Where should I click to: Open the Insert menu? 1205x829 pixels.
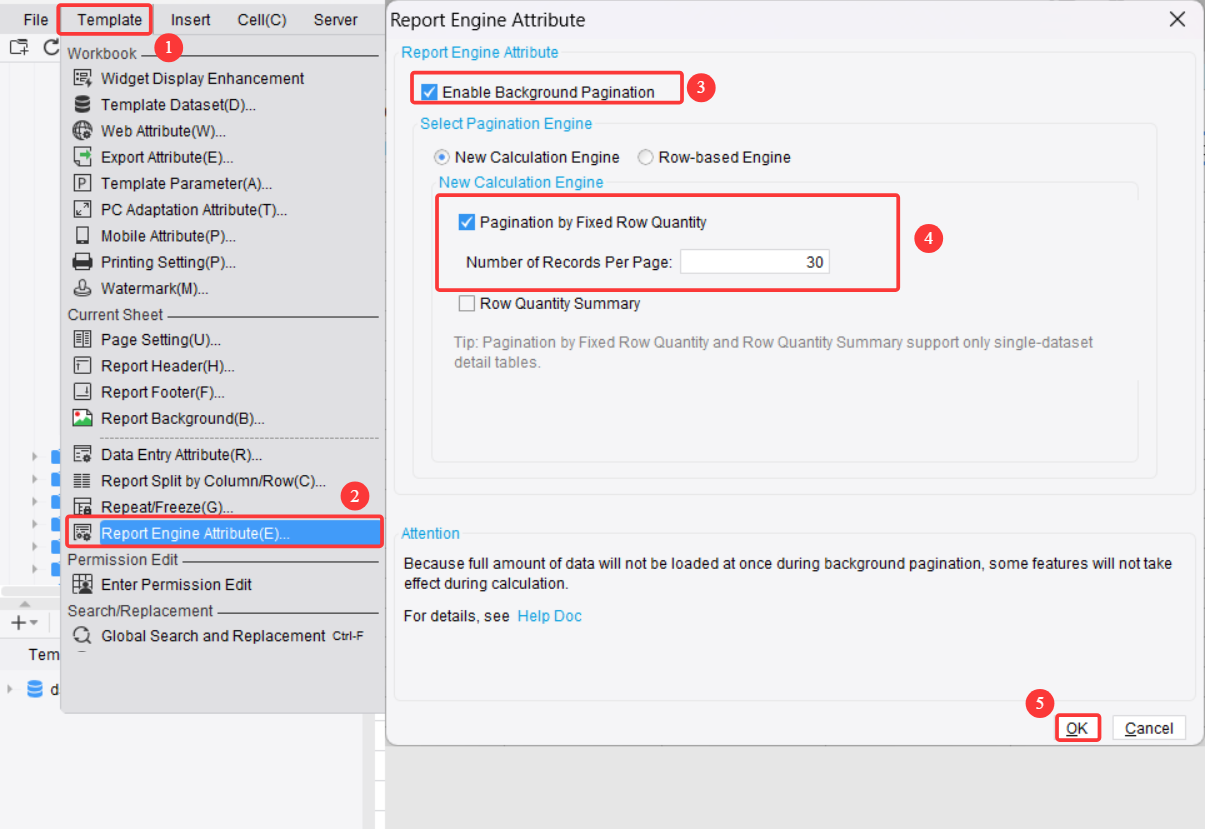191,20
